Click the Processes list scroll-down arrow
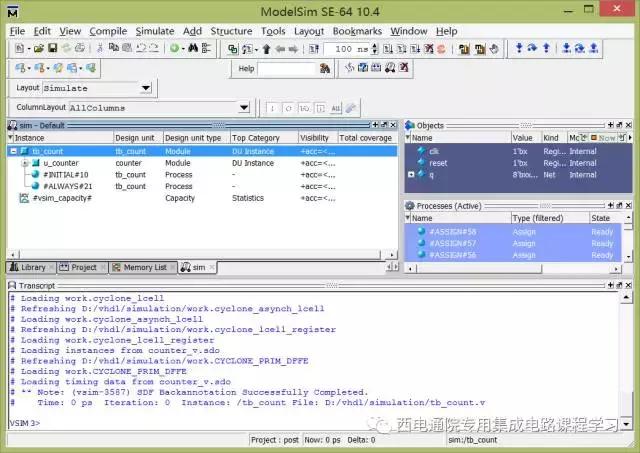 point(629,257)
